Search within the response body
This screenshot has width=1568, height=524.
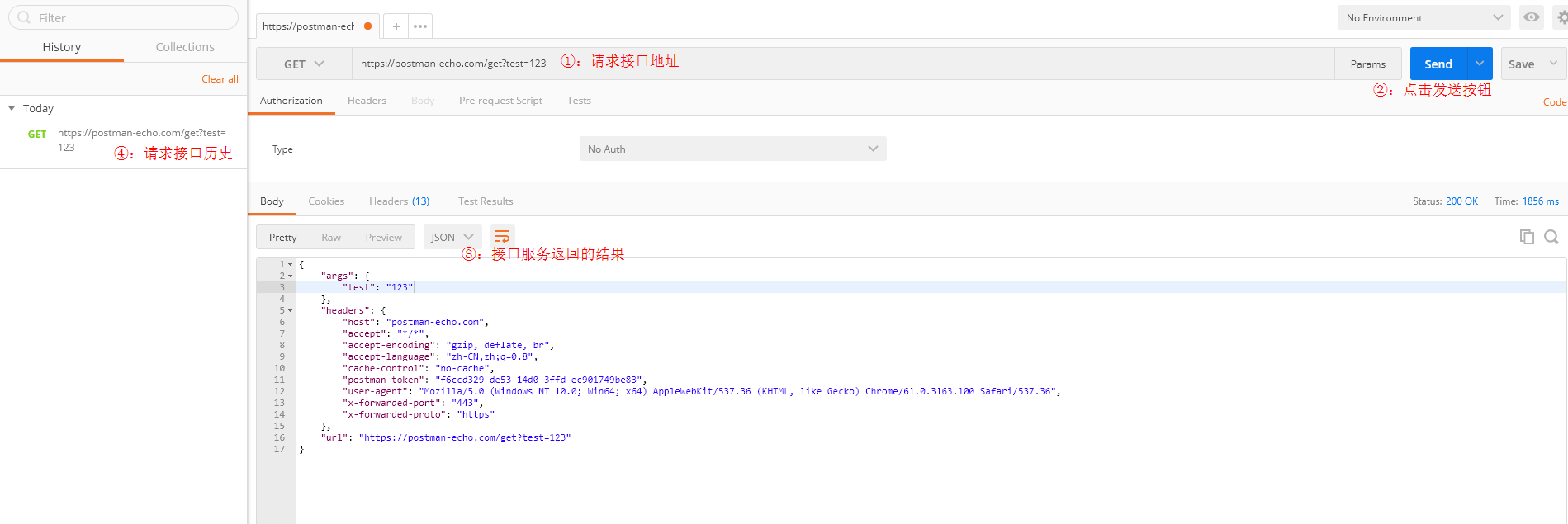(1551, 237)
